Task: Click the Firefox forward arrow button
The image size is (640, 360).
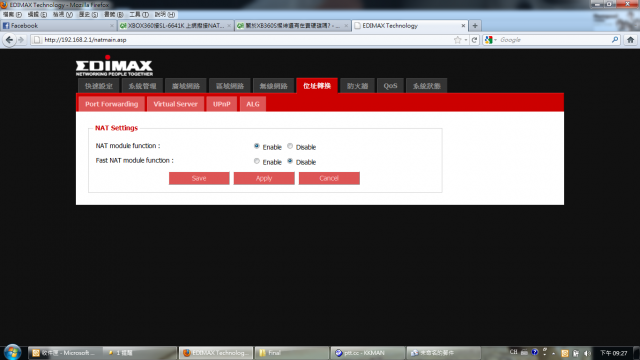Action: pos(21,40)
